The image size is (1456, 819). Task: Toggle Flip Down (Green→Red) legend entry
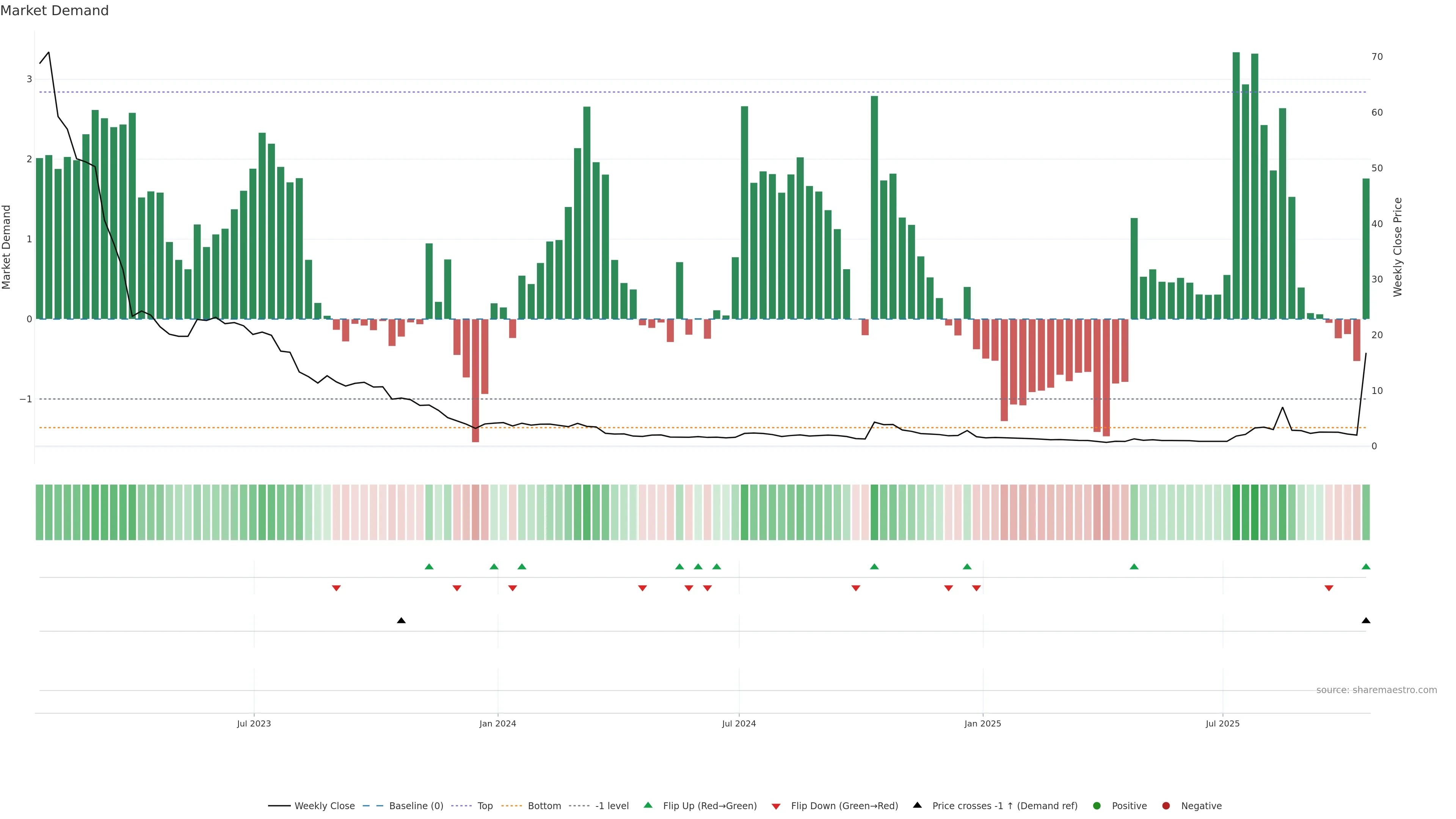tap(844, 806)
